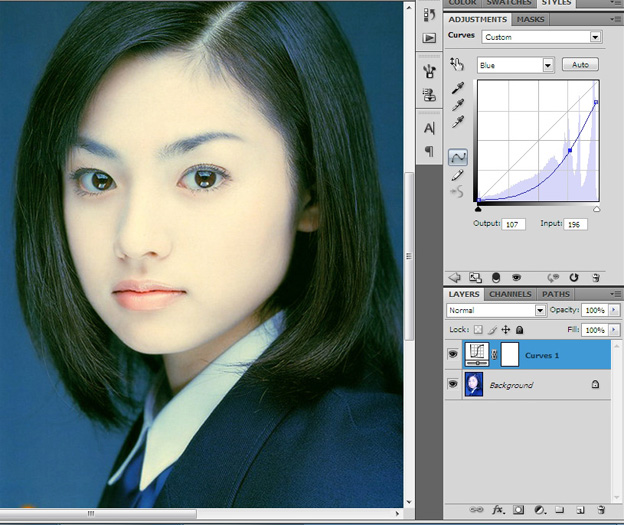Click the black point slider triangle
624x525 pixels.
click(x=478, y=209)
